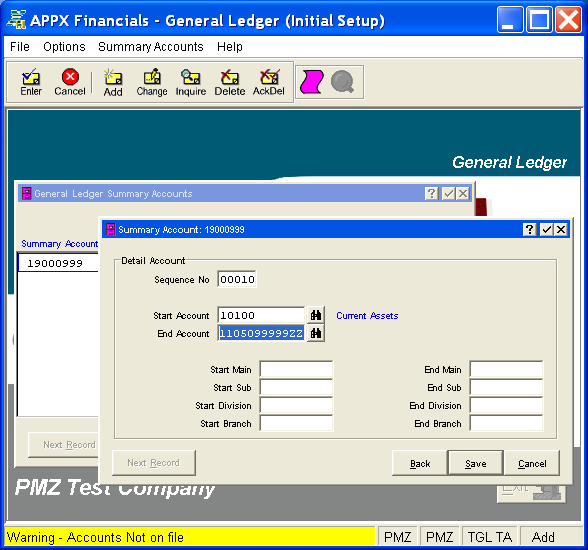Image resolution: width=588 pixels, height=550 pixels.
Task: Click the Current Assets description text
Action: click(367, 316)
